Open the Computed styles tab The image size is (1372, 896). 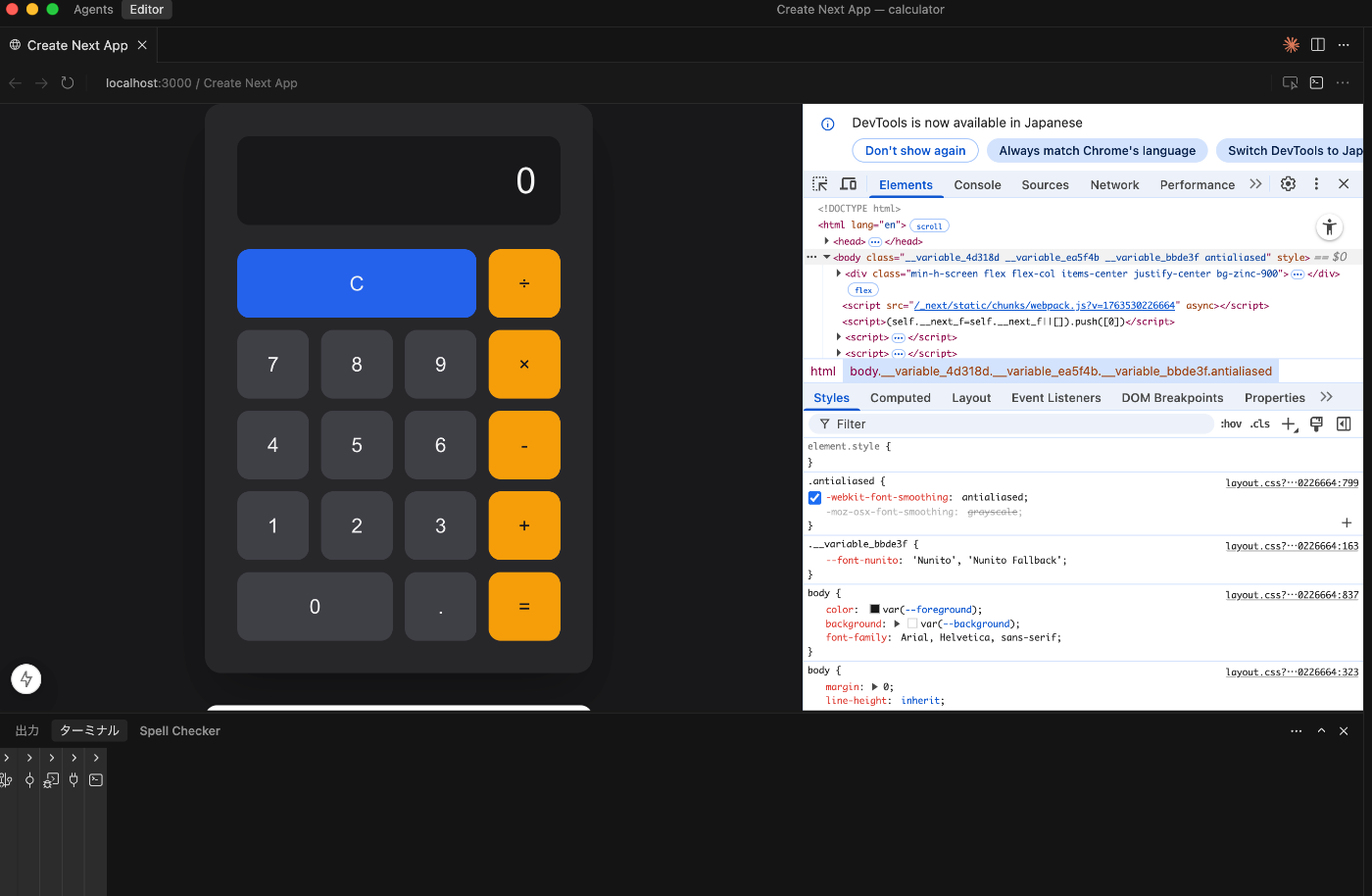click(x=900, y=397)
